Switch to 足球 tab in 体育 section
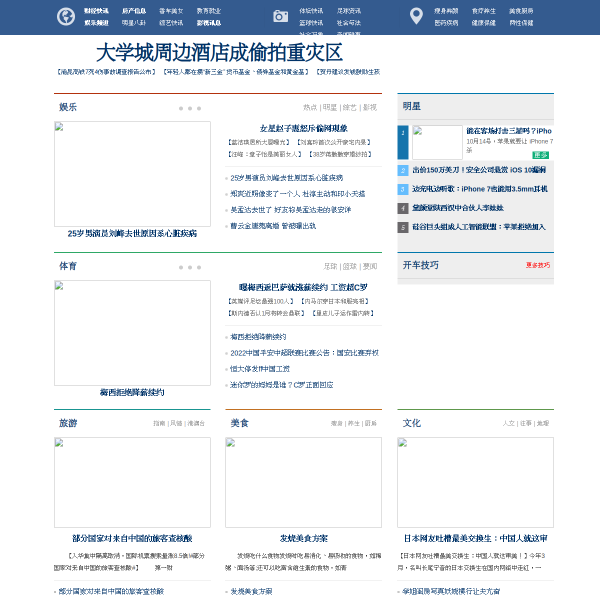Screen dimensions: 600x600 point(330,266)
